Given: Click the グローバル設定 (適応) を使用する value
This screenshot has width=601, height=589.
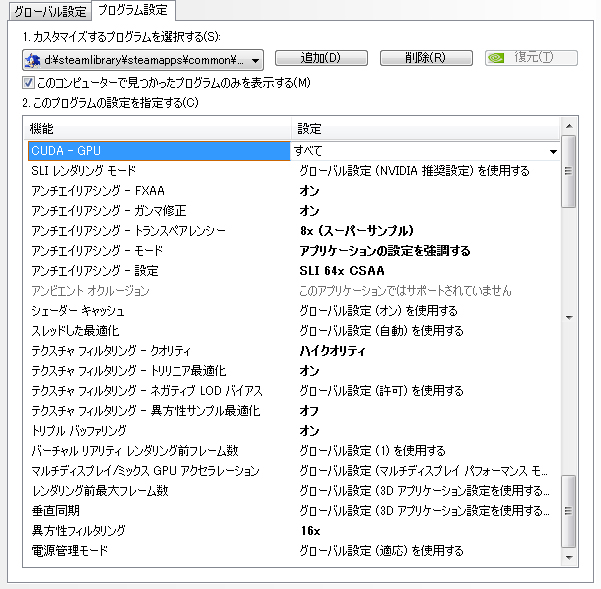Looking at the screenshot, I should tap(381, 551).
